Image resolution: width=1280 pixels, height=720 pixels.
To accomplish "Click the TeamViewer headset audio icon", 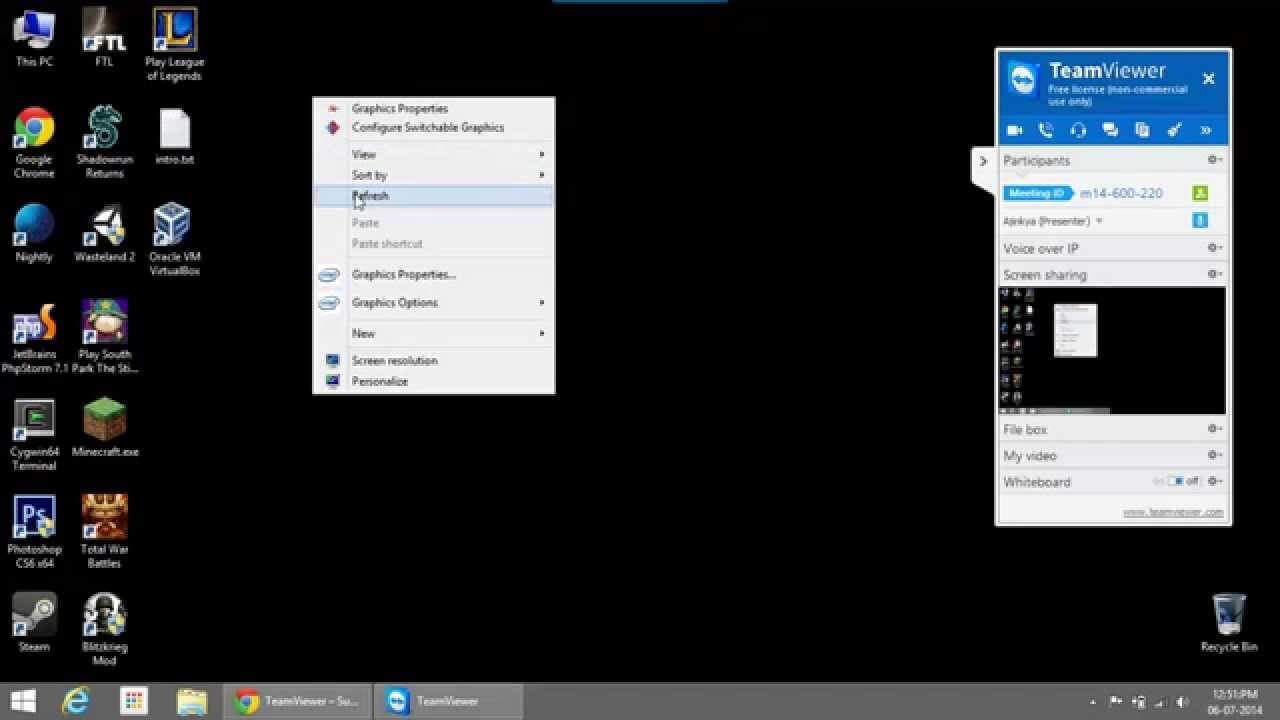I will click(1078, 130).
